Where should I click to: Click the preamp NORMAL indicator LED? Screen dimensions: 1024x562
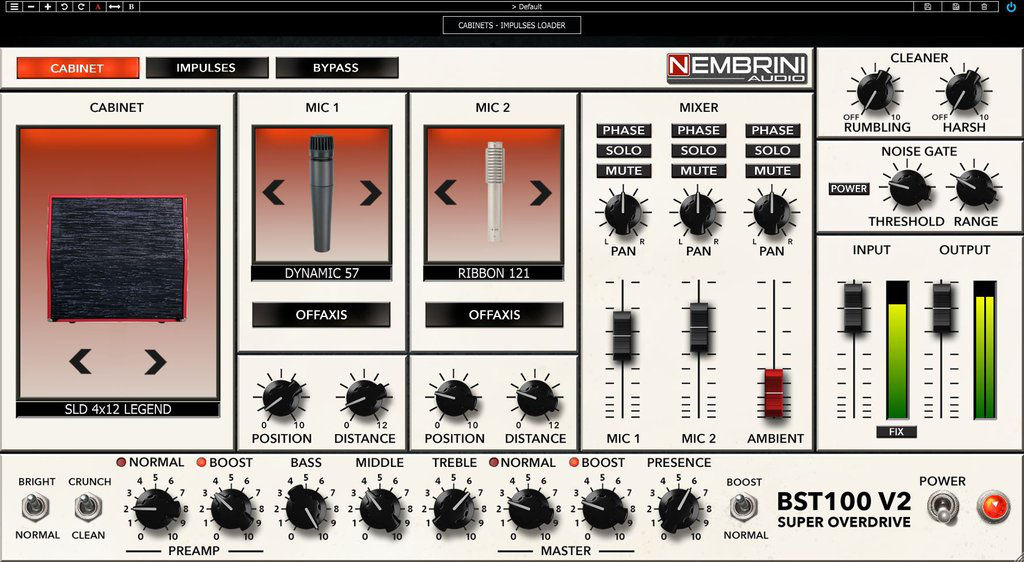pyautogui.click(x=121, y=462)
